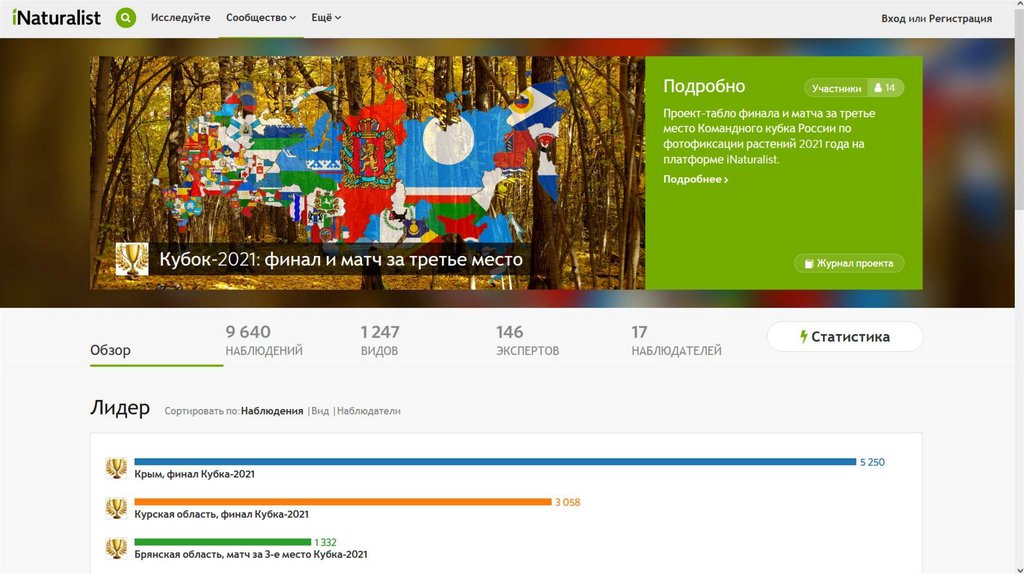Open Крым, финал Кубка-2021 project
Screen dimensions: 1024x574
pyautogui.click(x=195, y=474)
